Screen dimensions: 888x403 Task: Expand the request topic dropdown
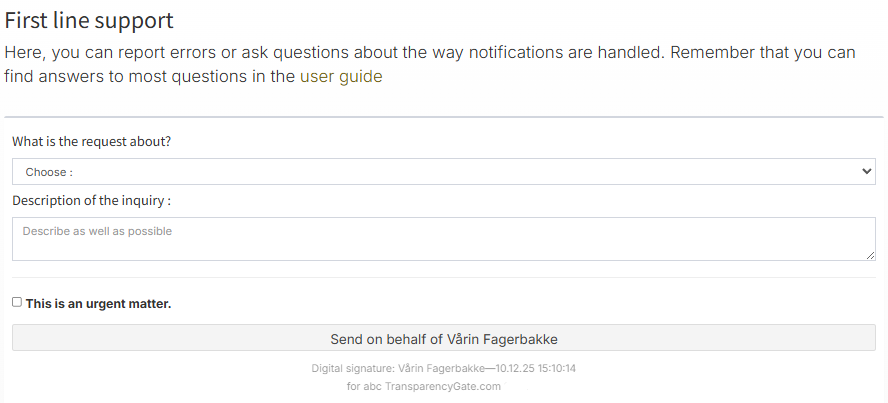(x=443, y=172)
